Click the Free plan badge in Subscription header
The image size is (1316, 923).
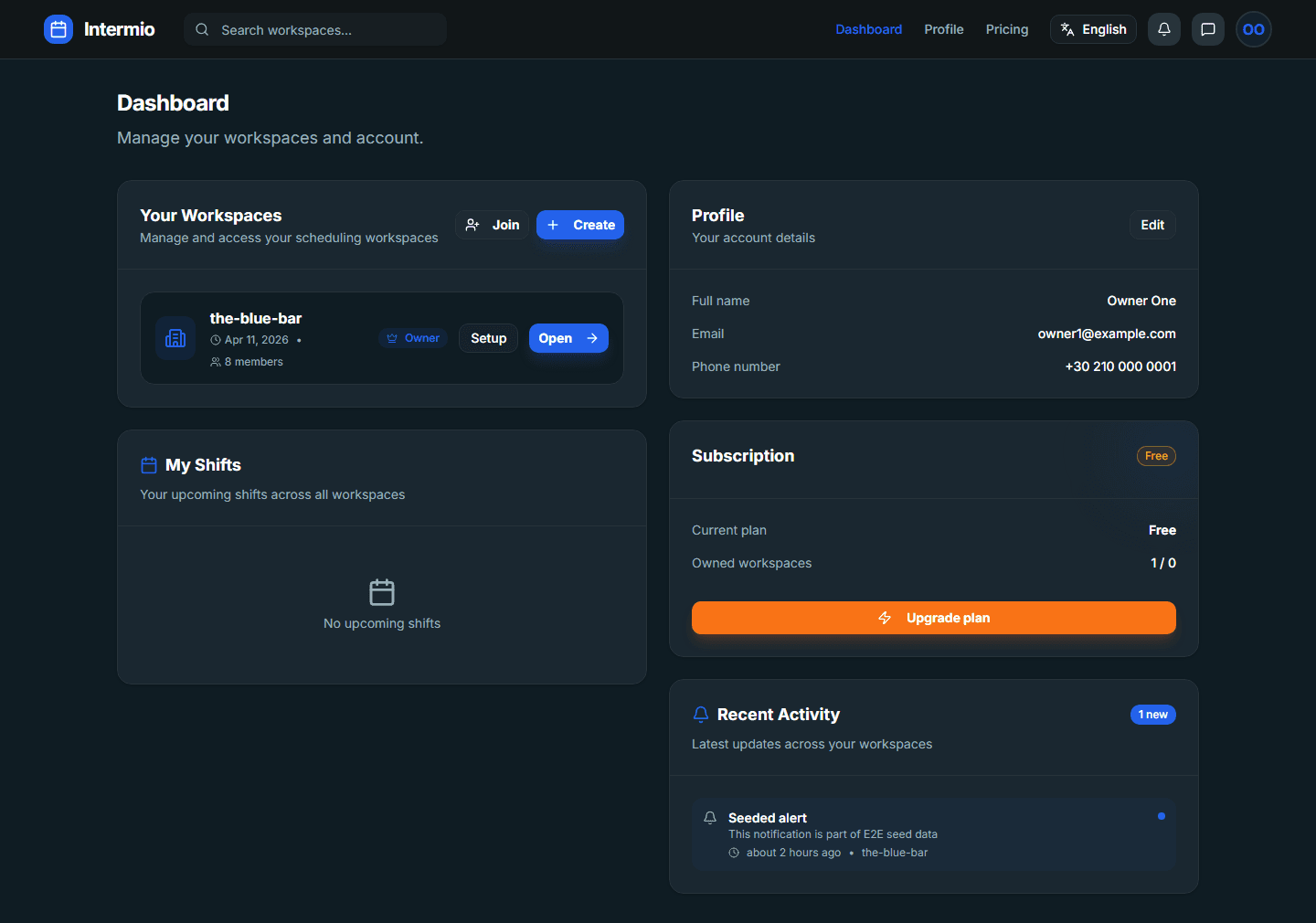point(1156,456)
